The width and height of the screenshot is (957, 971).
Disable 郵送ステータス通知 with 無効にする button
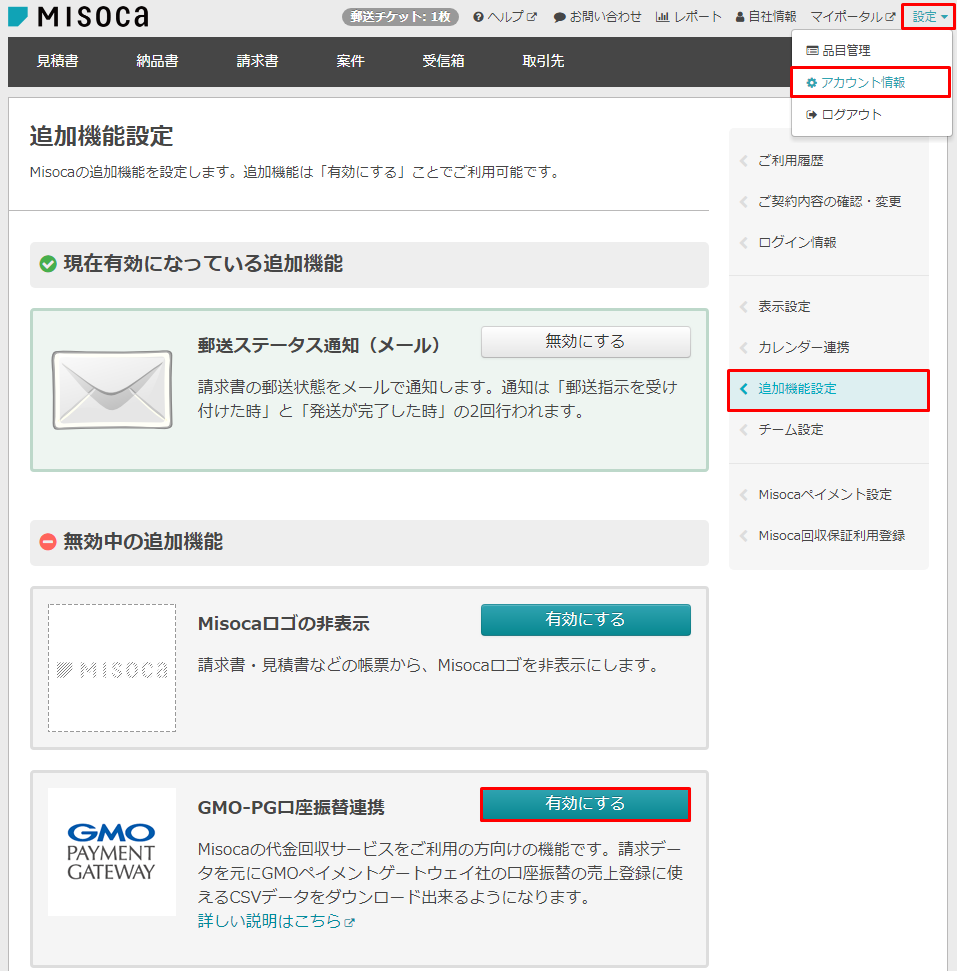585,342
